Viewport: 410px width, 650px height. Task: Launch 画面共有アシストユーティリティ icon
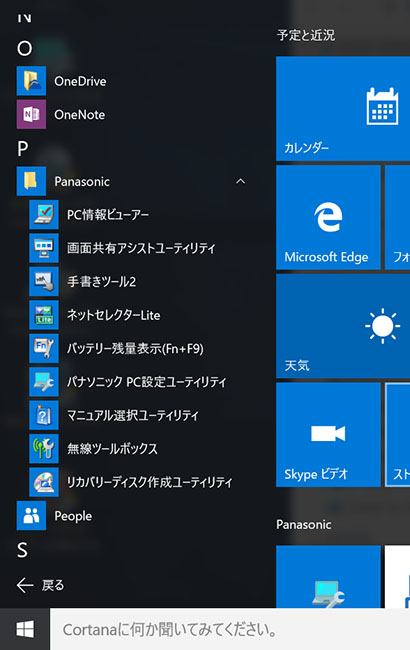tap(44, 248)
